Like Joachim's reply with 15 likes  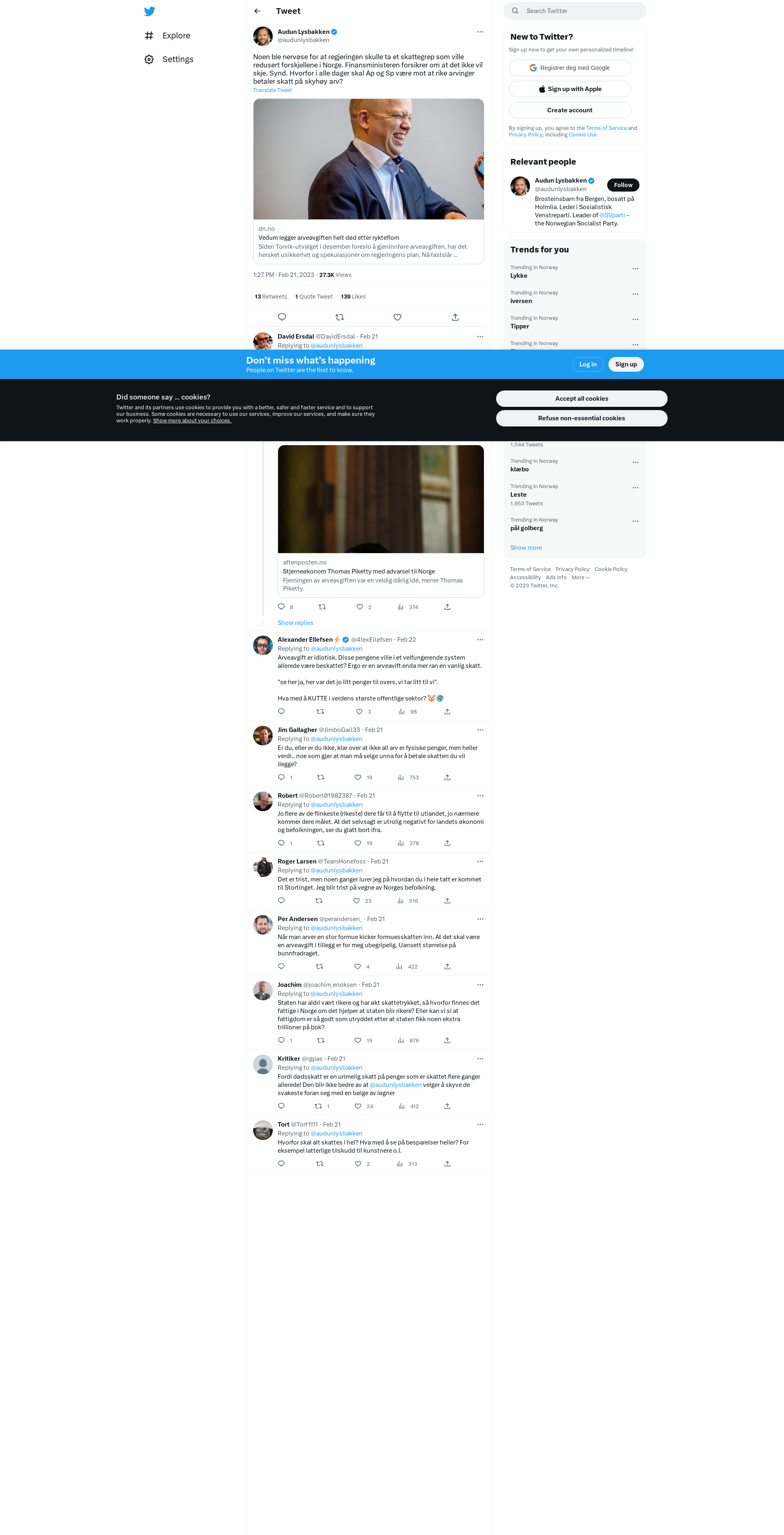coord(358,1040)
